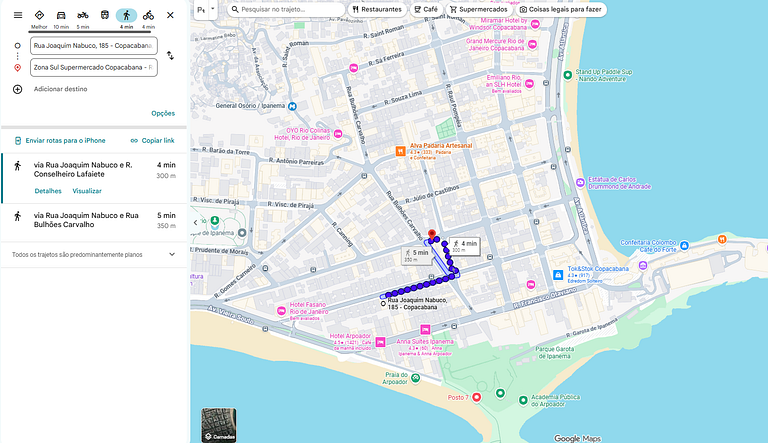Click the red destination pin on map
The width and height of the screenshot is (768, 443).
pyautogui.click(x=432, y=235)
